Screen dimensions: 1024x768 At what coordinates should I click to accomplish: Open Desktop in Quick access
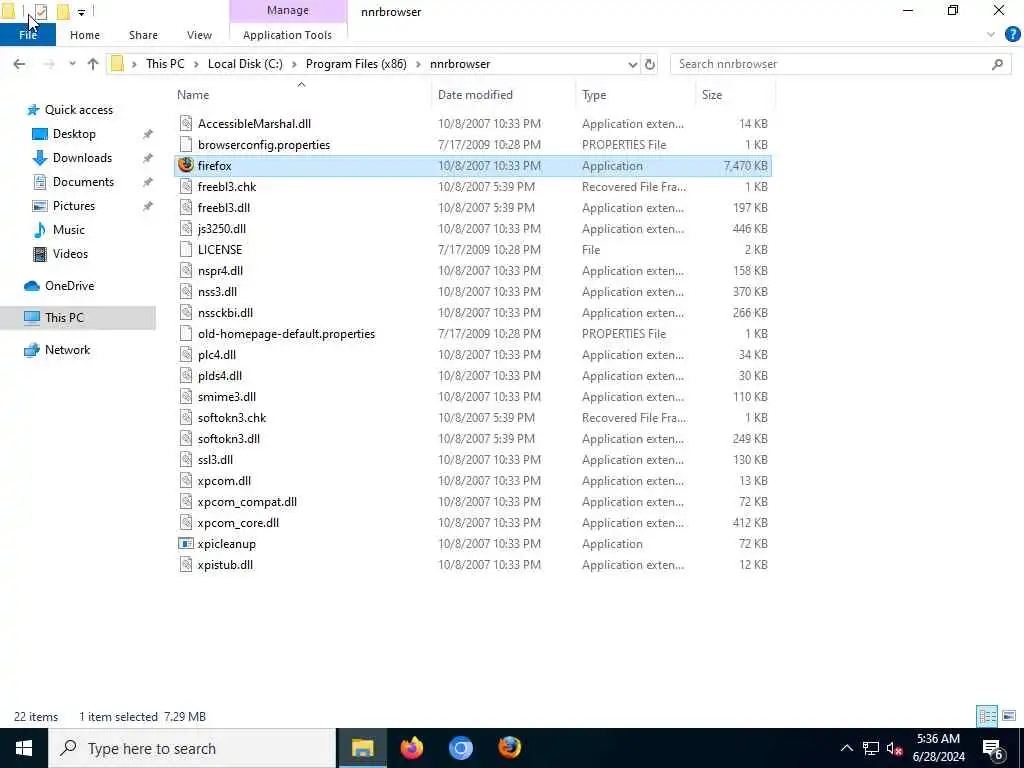74,134
